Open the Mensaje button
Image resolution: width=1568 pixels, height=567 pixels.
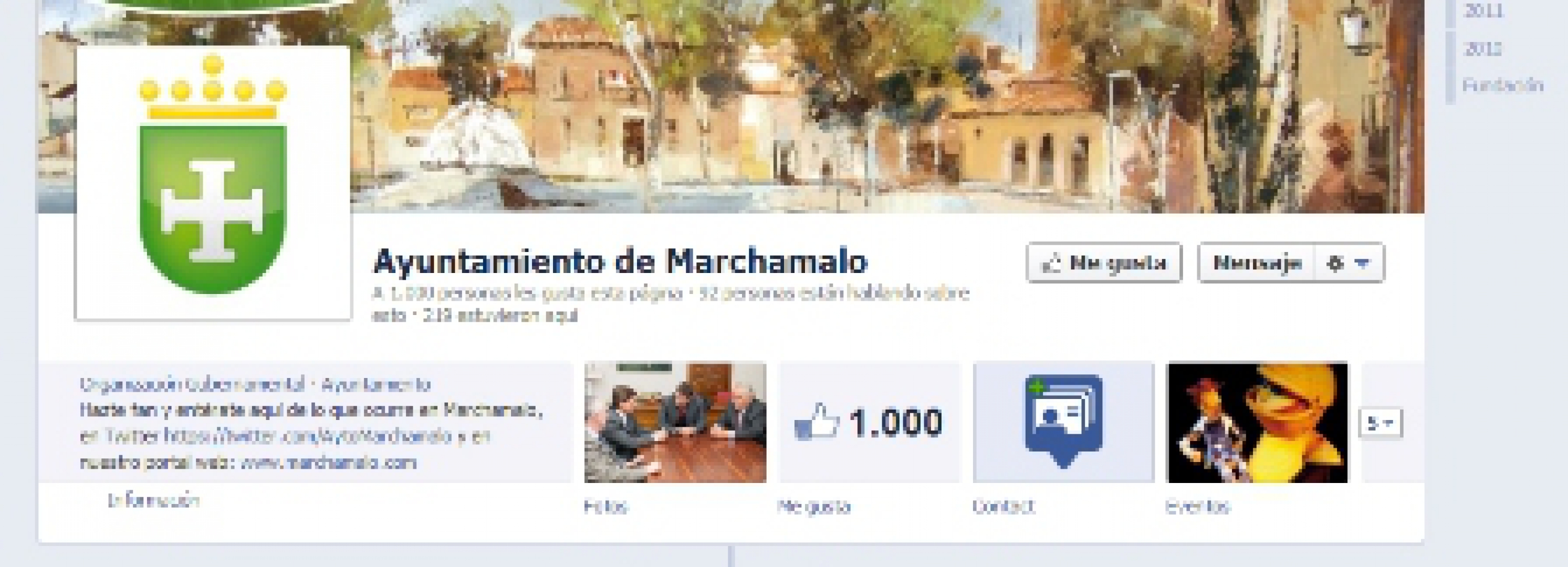[1257, 263]
